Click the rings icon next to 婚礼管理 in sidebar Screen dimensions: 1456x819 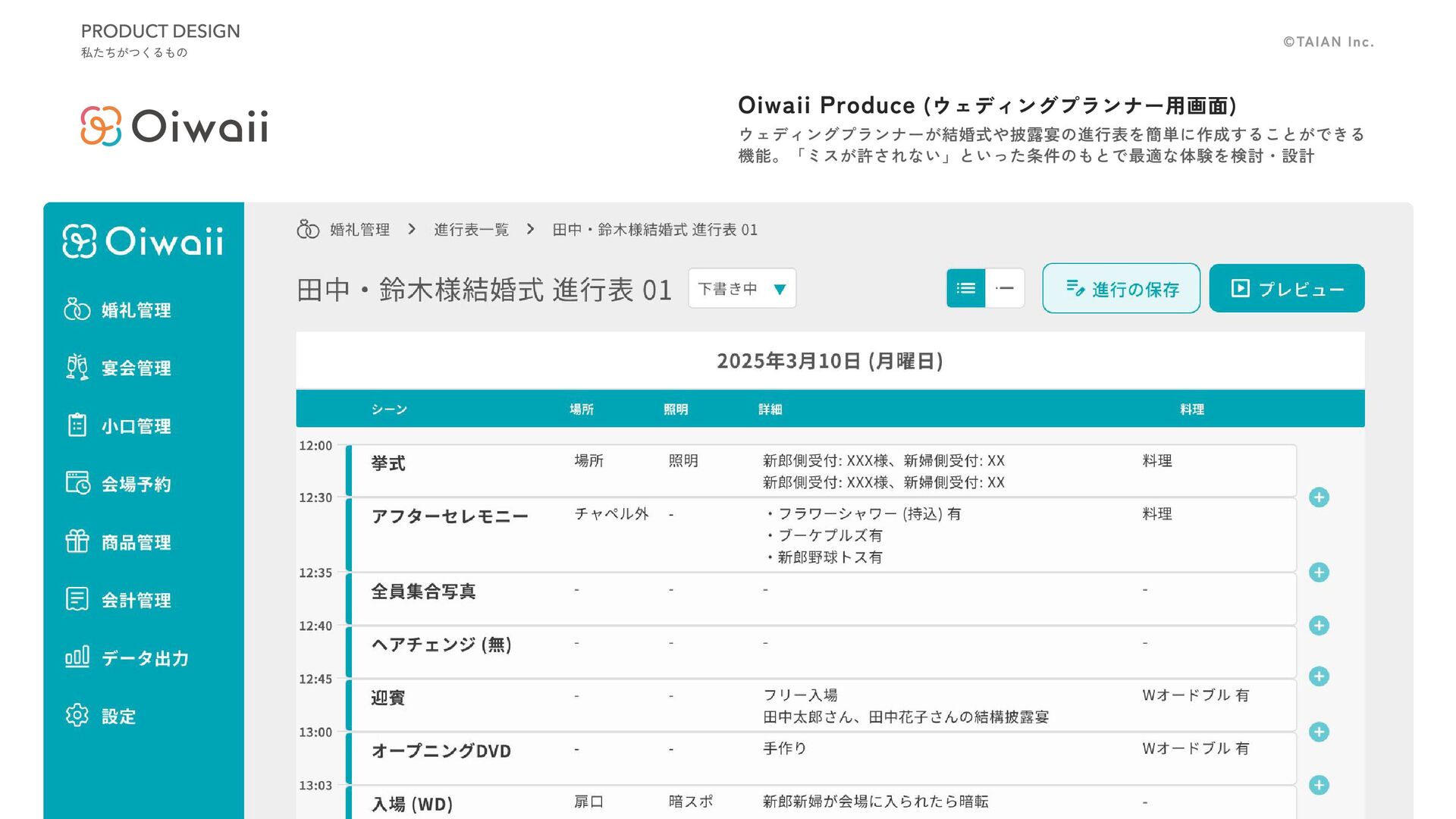coord(77,309)
